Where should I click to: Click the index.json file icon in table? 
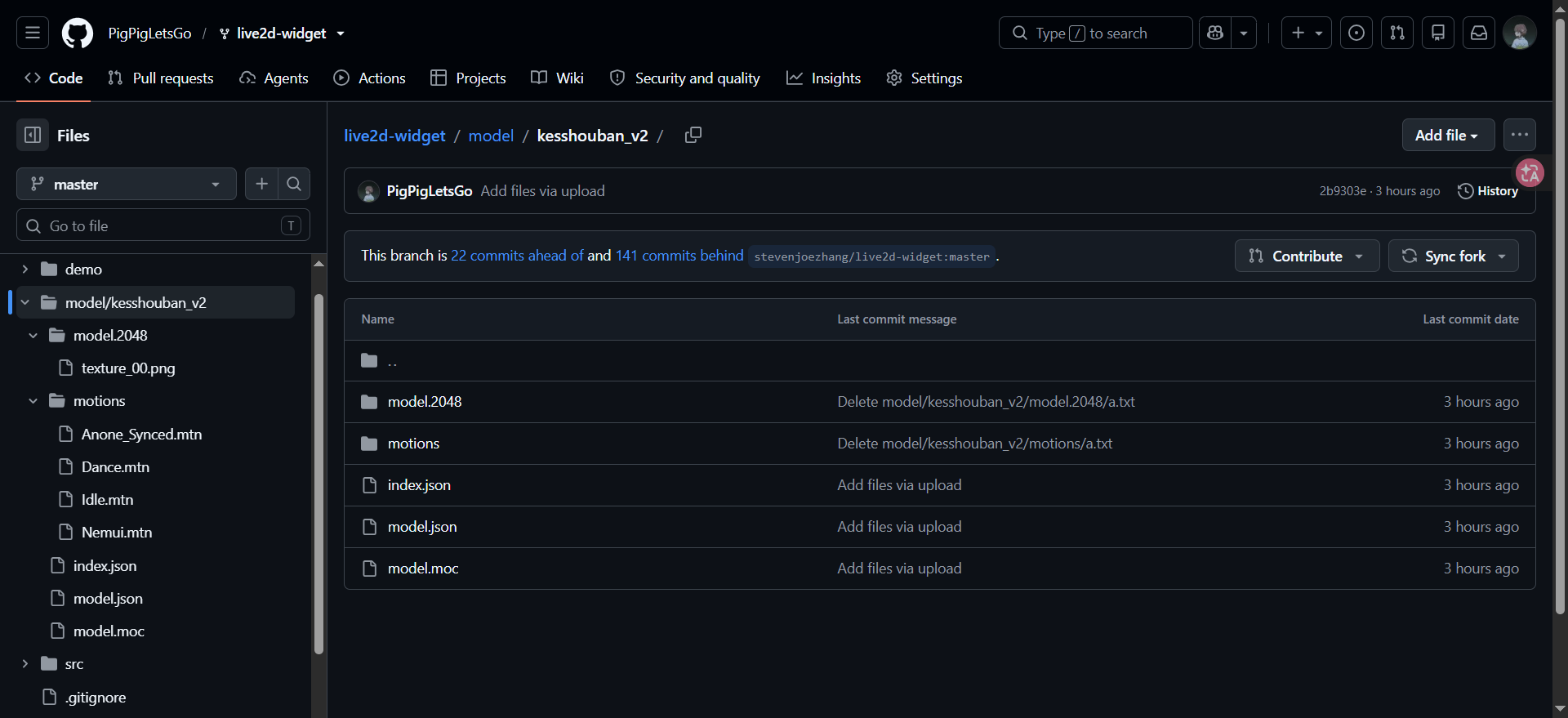[369, 485]
